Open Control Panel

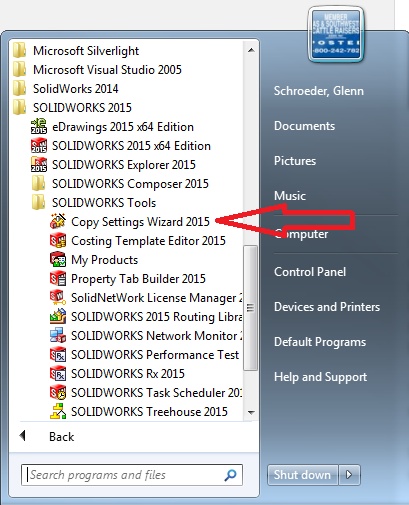[x=310, y=272]
